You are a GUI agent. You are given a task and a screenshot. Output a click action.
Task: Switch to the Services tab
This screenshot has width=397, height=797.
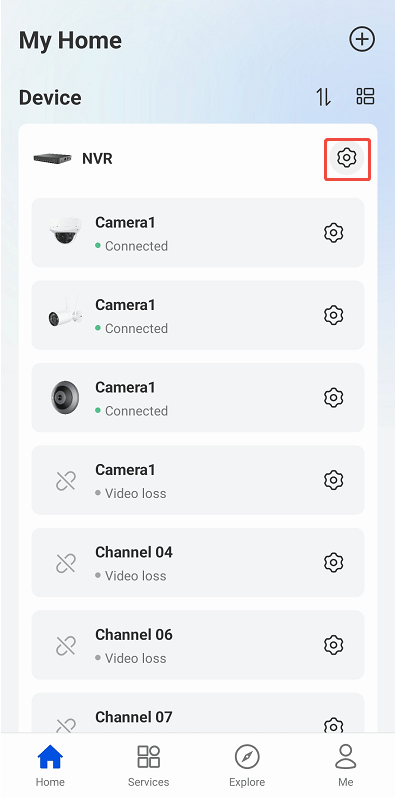click(x=148, y=765)
